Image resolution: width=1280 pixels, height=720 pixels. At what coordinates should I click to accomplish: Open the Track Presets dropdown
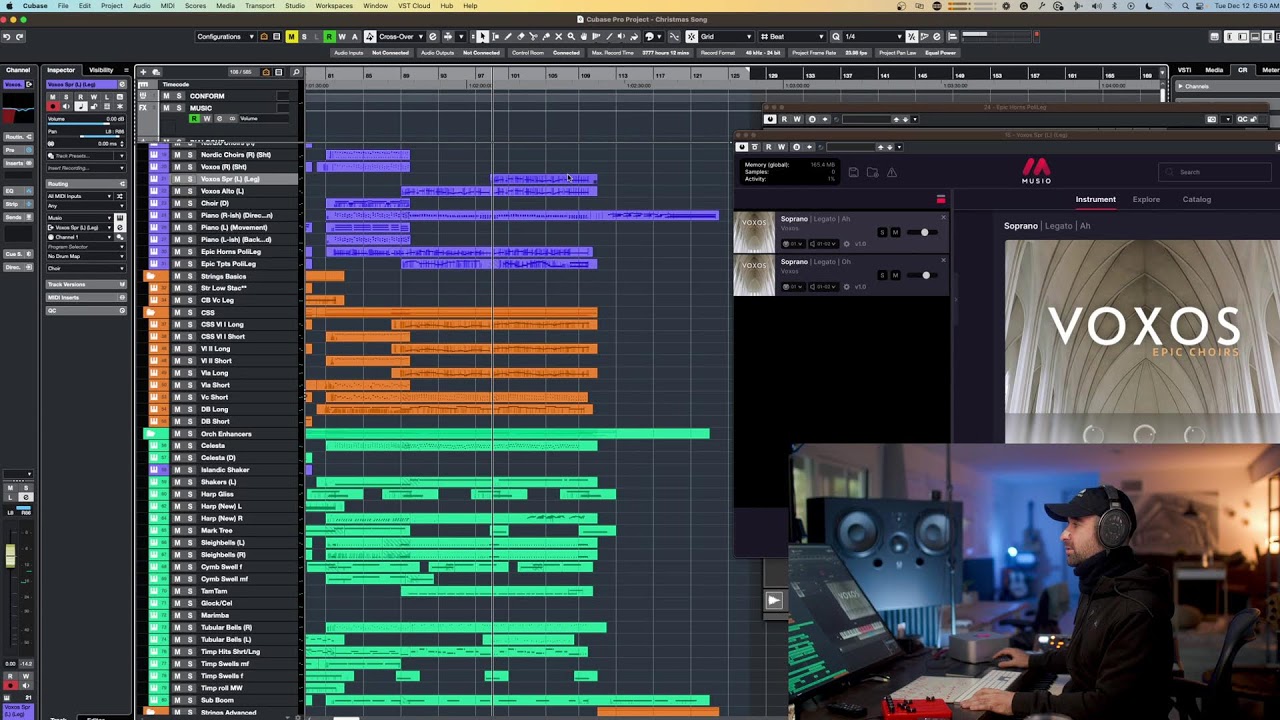(85, 156)
